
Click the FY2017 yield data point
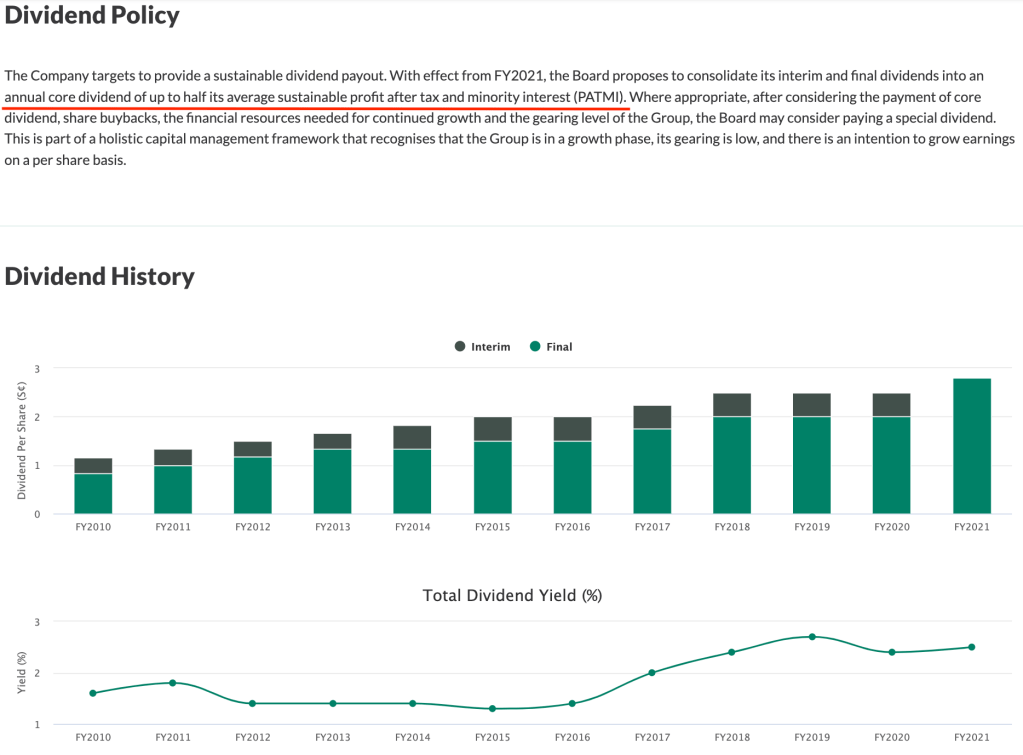652,672
